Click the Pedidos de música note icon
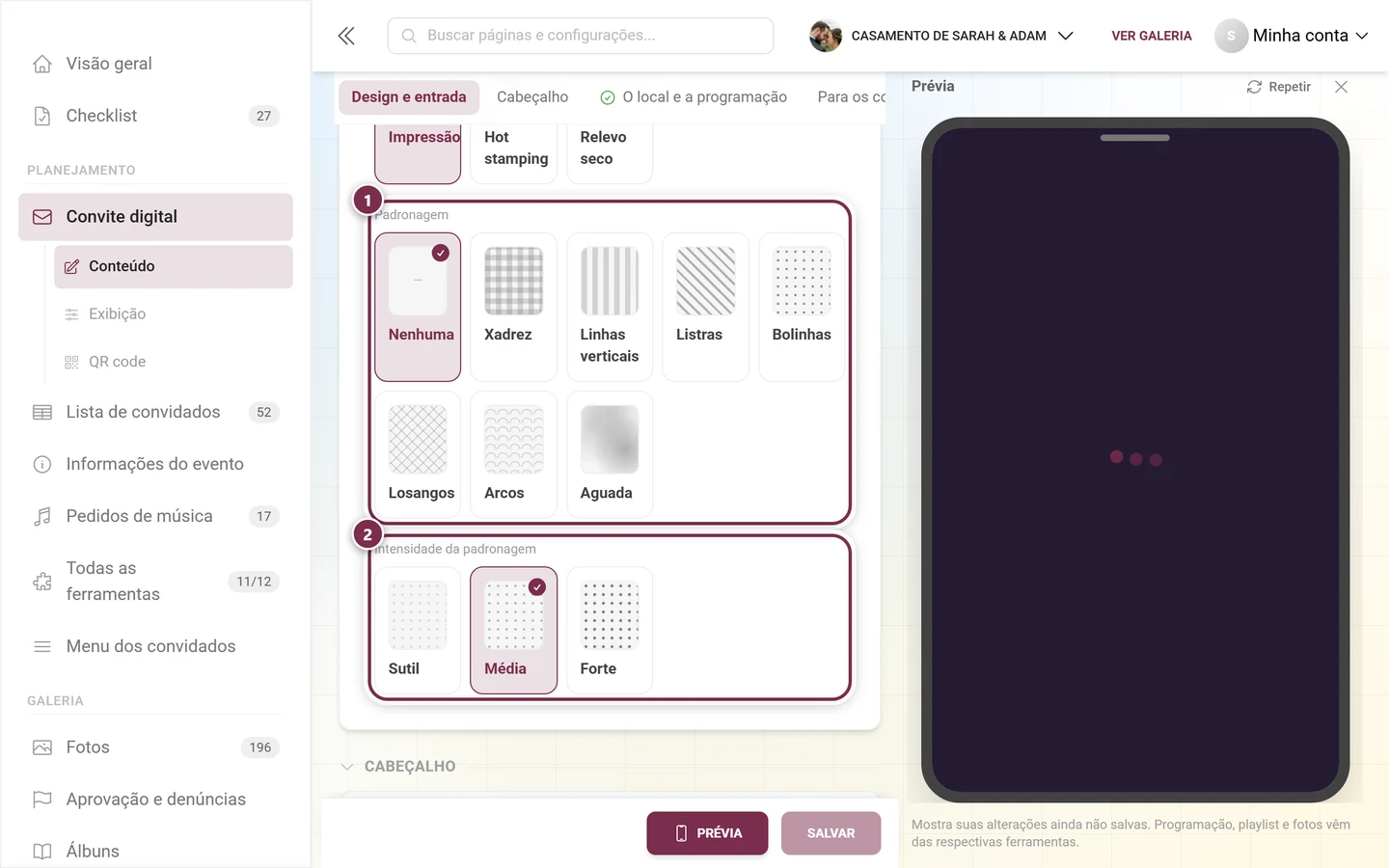The width and height of the screenshot is (1389, 868). 42,516
